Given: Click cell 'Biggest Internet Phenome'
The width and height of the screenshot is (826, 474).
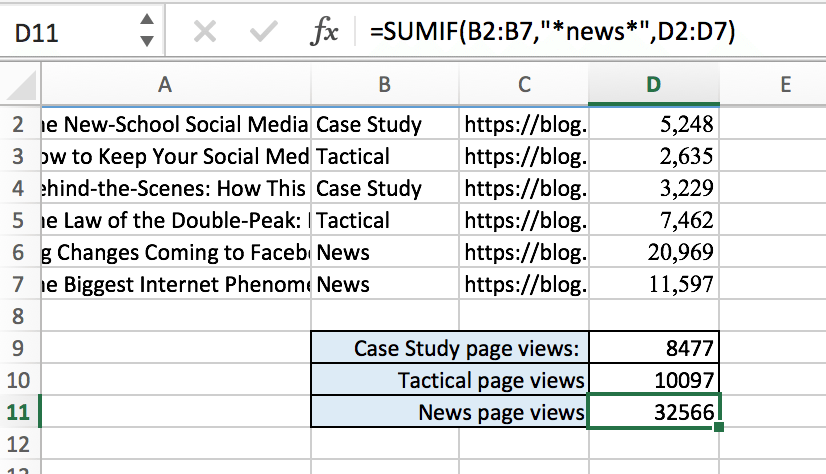Looking at the screenshot, I should pos(176,284).
